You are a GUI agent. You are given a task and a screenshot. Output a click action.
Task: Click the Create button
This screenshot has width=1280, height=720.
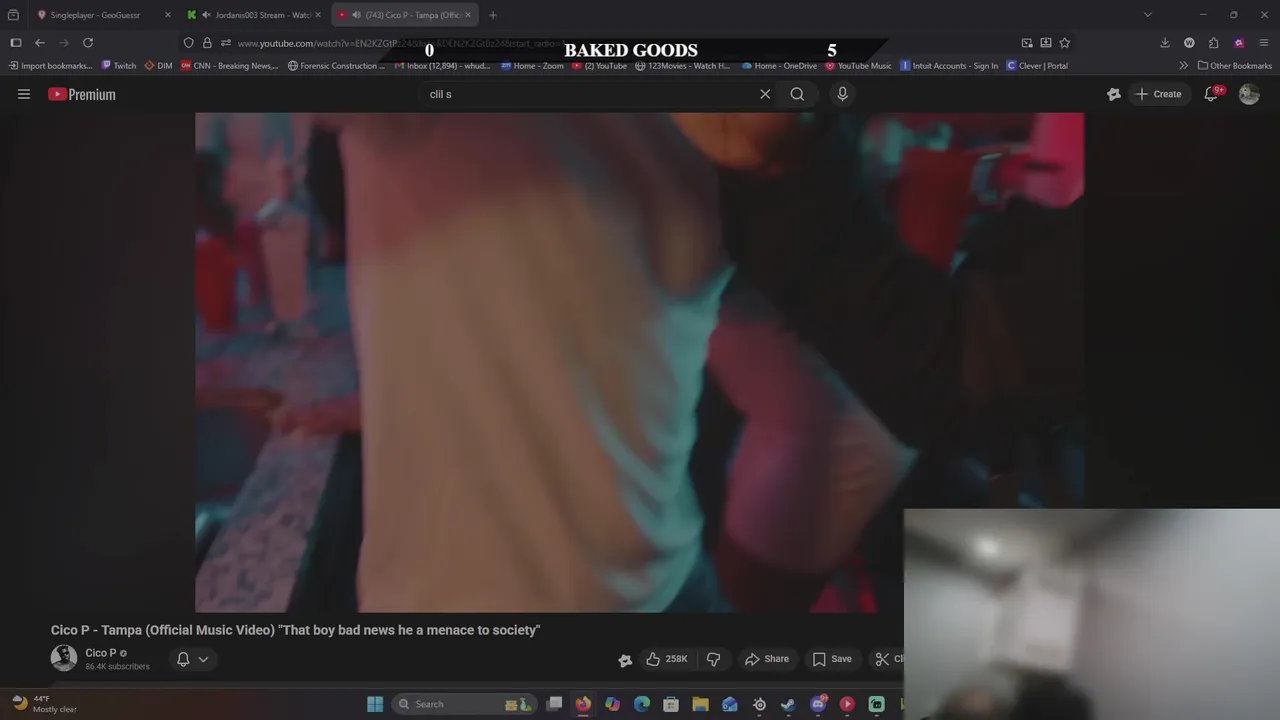[x=1158, y=94]
